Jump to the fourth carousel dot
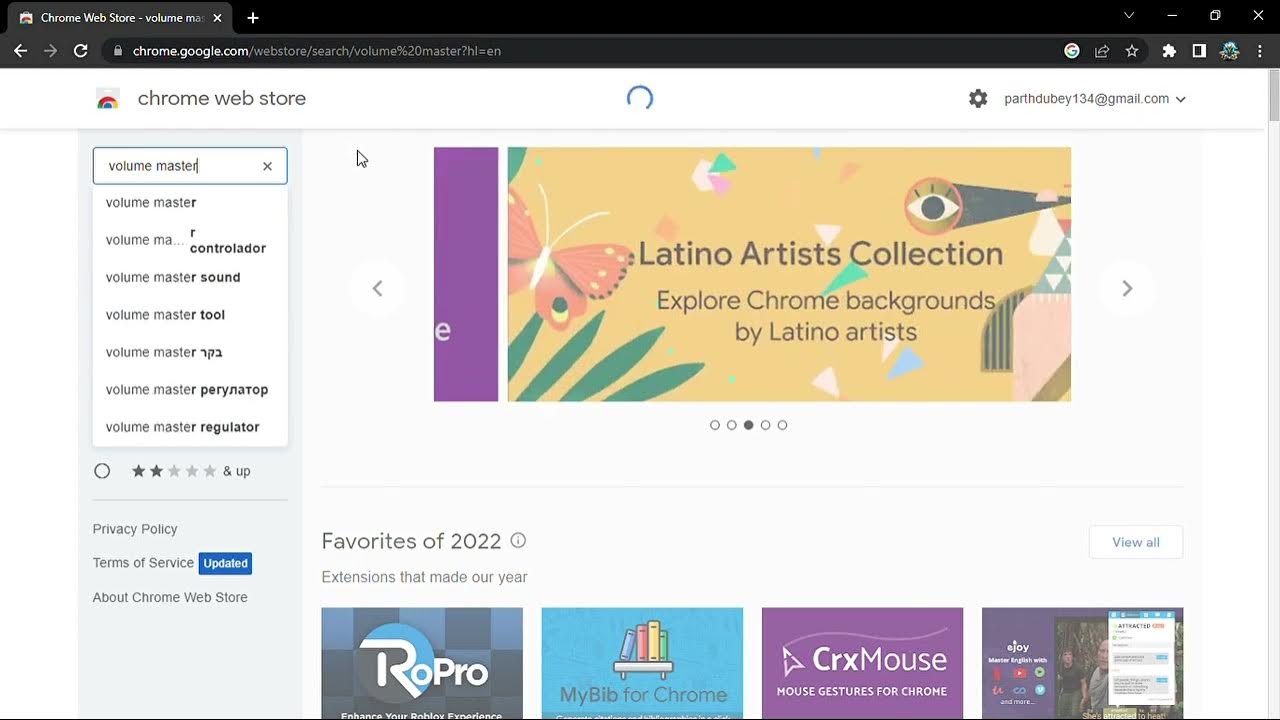 pos(765,425)
